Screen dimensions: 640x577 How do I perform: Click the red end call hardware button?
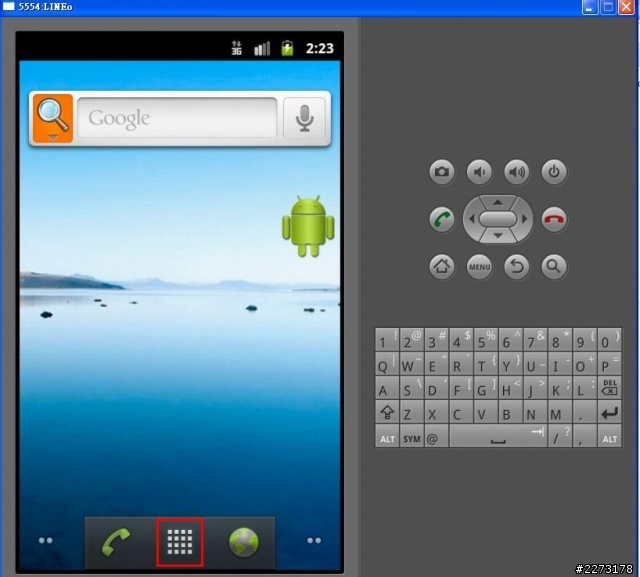[x=554, y=219]
